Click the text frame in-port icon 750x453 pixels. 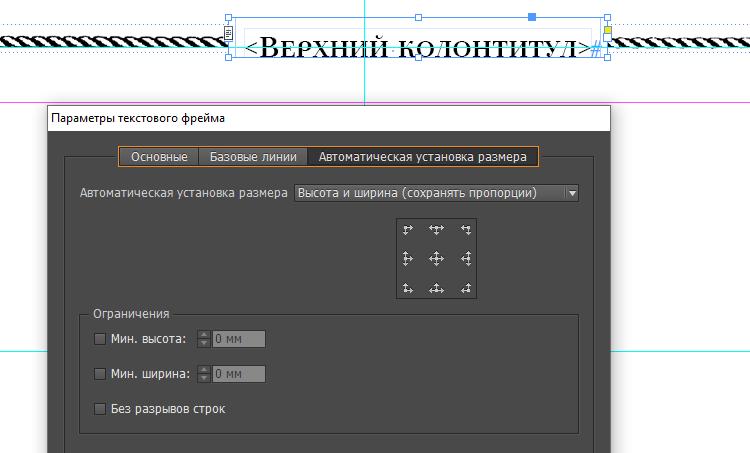point(229,33)
